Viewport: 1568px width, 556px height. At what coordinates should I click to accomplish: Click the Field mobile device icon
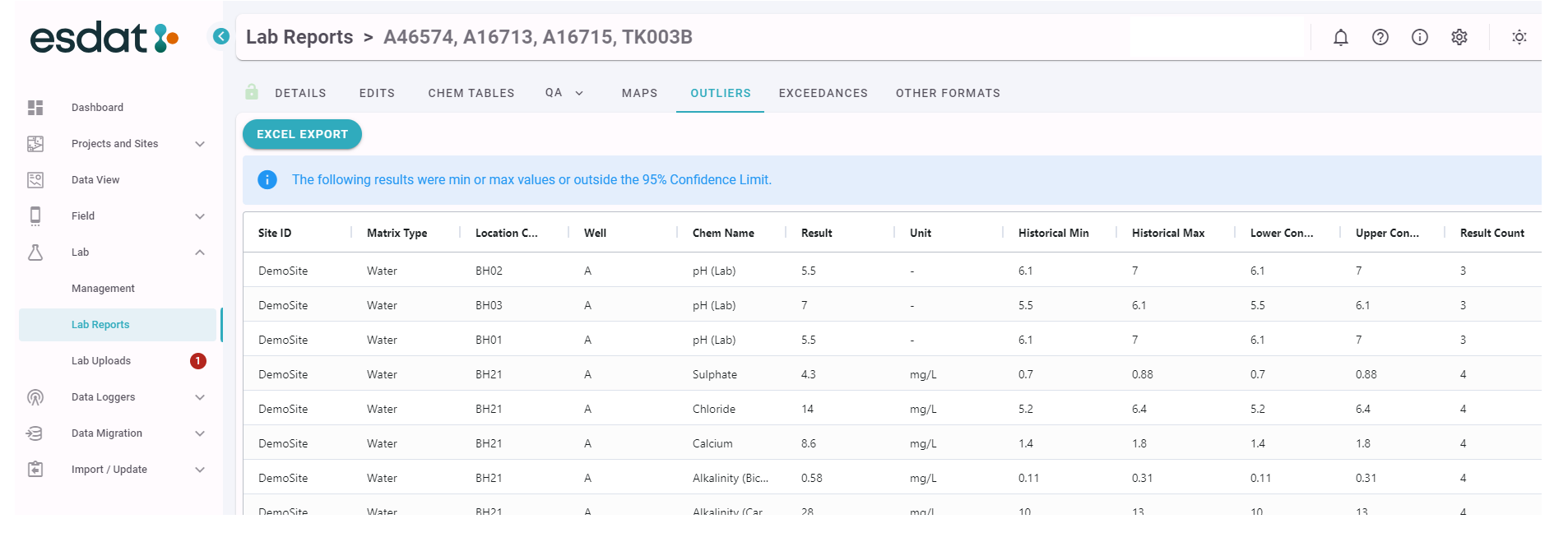(x=35, y=216)
